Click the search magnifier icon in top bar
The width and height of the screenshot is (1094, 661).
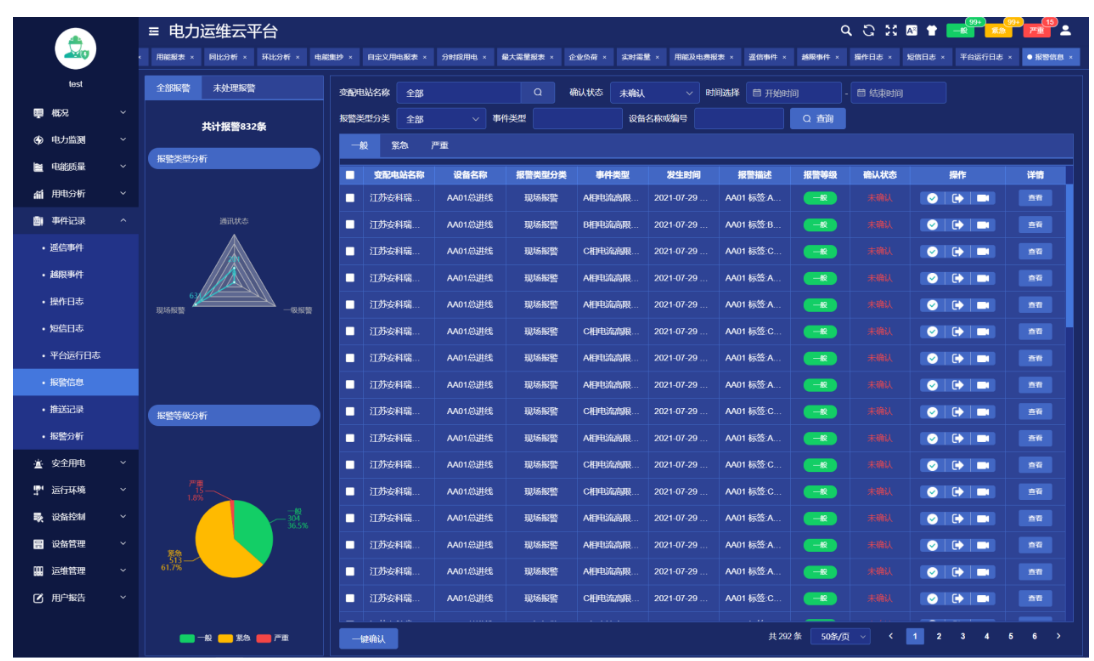click(x=846, y=31)
